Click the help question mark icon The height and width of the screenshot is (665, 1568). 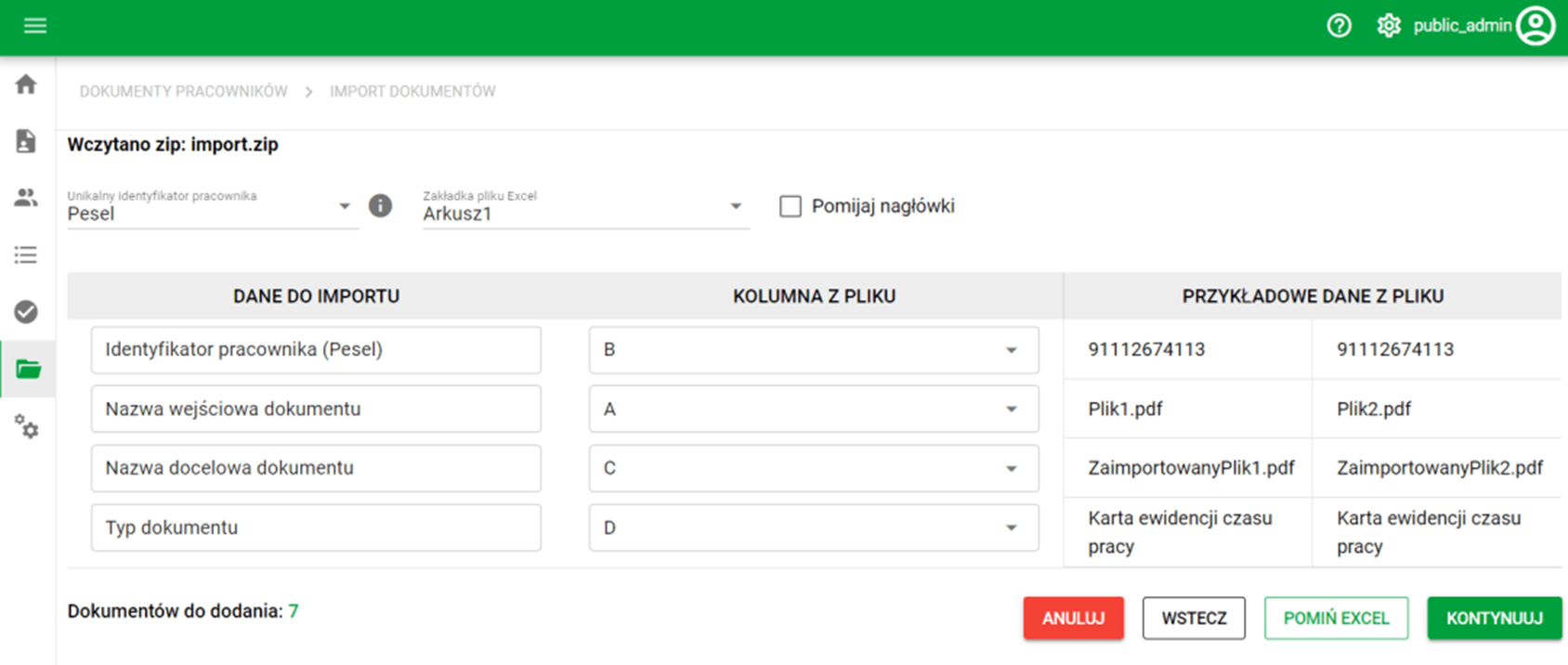click(1339, 26)
